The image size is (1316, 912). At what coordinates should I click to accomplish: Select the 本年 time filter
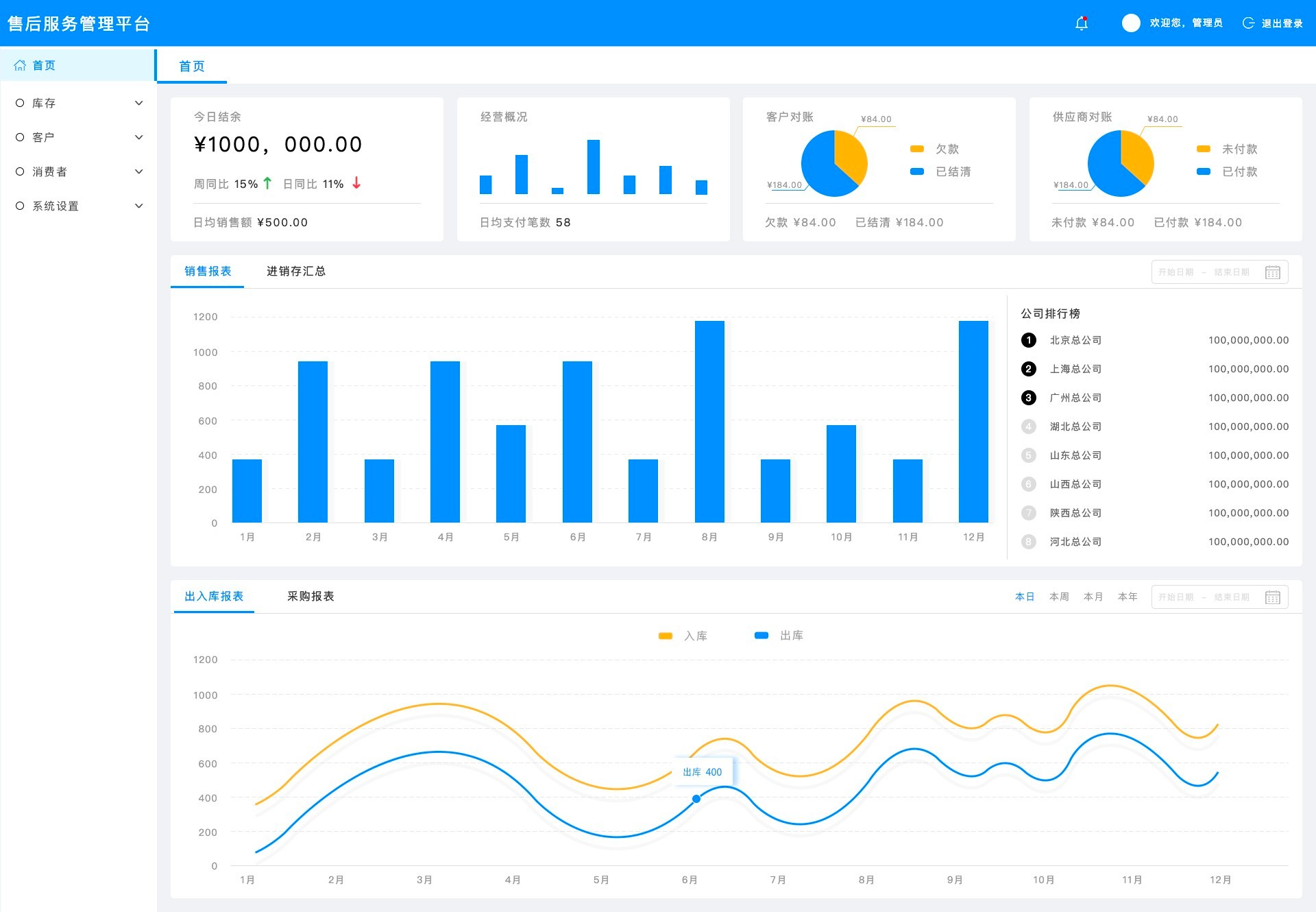[1127, 597]
